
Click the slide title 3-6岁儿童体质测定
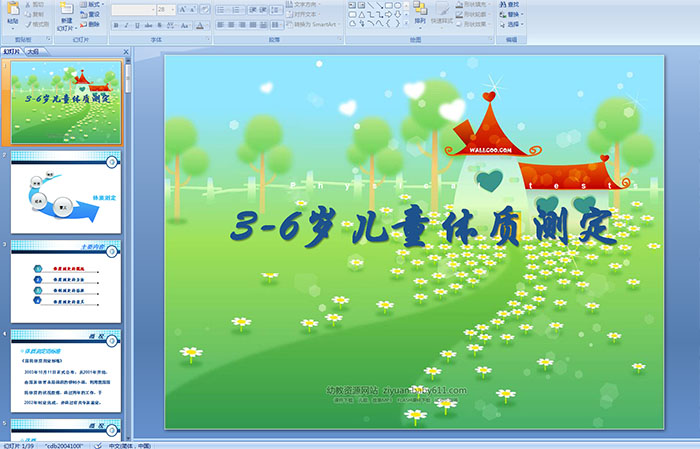[424, 227]
